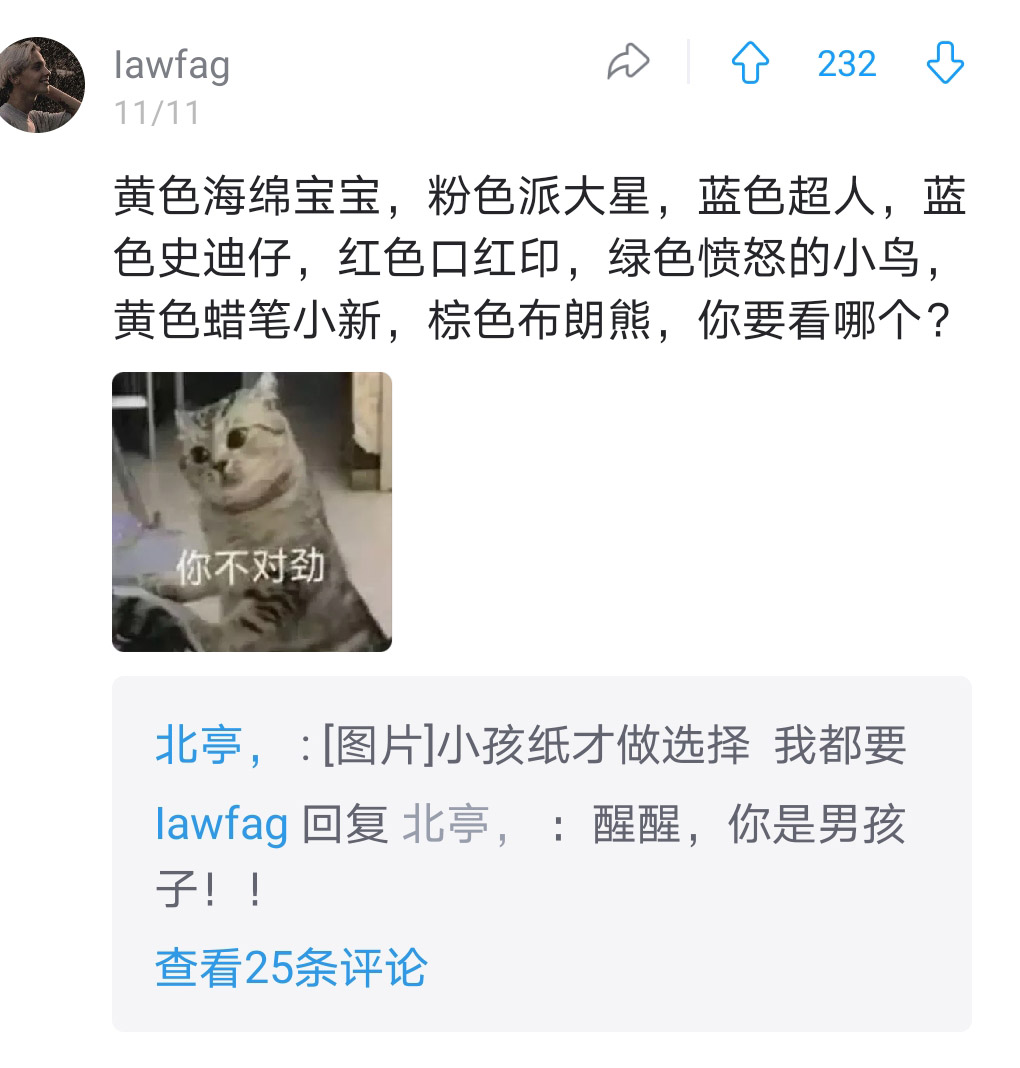
Task: Tap the 232 vote count
Action: point(846,64)
